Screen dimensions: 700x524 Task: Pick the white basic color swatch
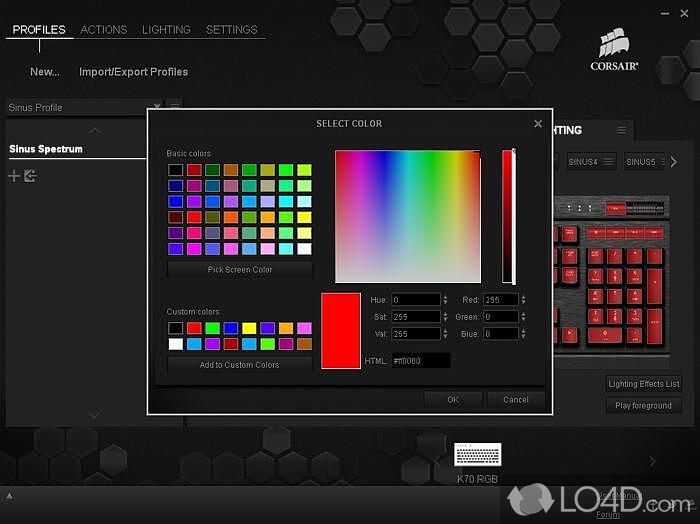(304, 249)
